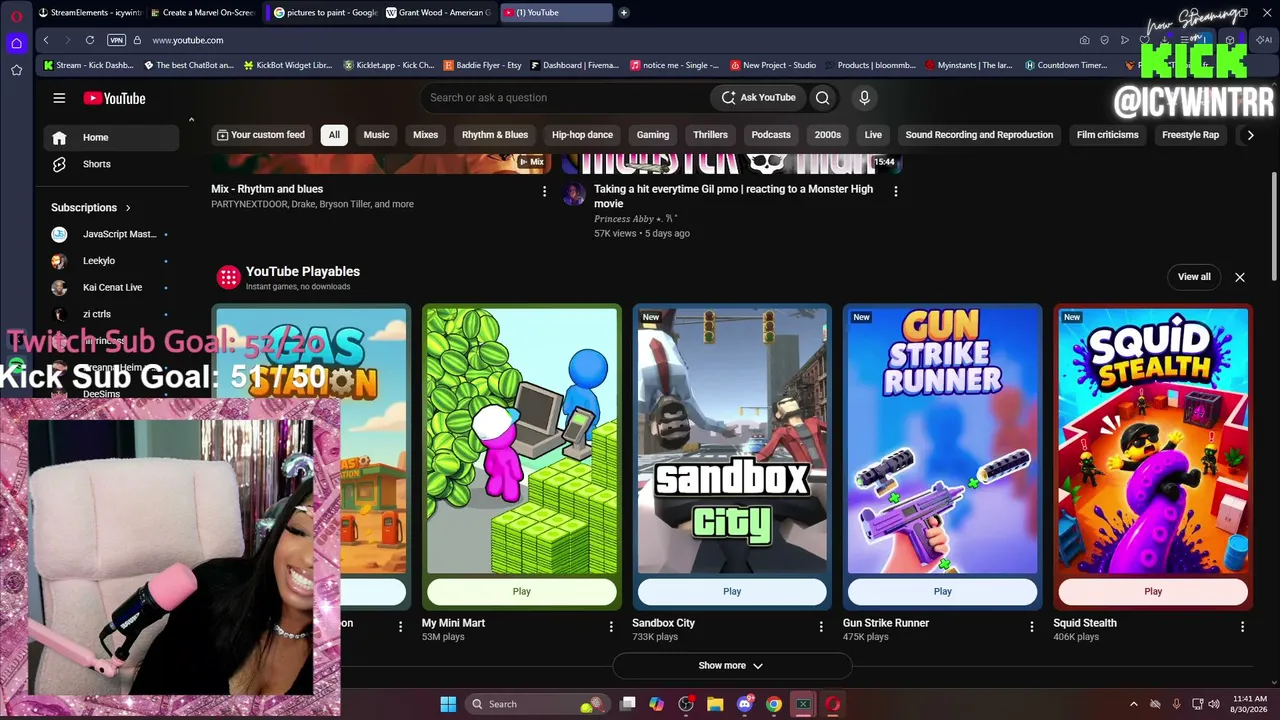Open more options for Squid Stealth

(1242, 626)
